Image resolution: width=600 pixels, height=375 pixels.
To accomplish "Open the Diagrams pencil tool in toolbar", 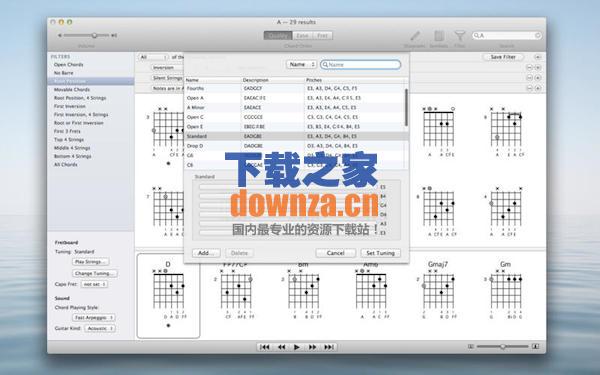I will [x=415, y=36].
